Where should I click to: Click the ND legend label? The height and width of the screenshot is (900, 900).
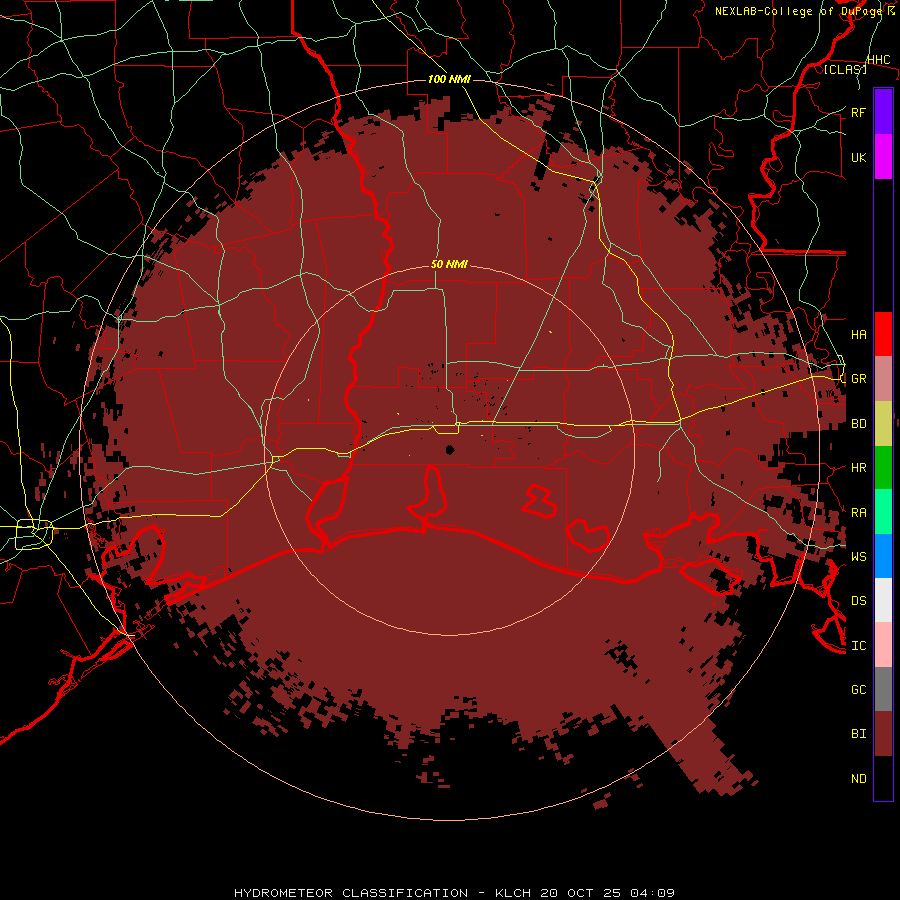click(858, 778)
